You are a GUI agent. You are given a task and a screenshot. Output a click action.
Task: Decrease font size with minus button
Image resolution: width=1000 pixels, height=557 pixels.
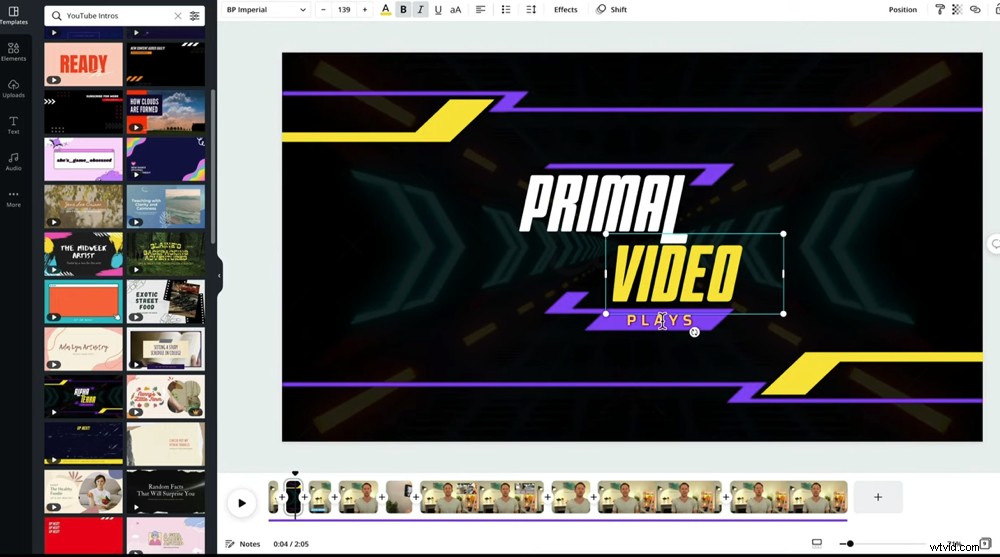coord(323,10)
